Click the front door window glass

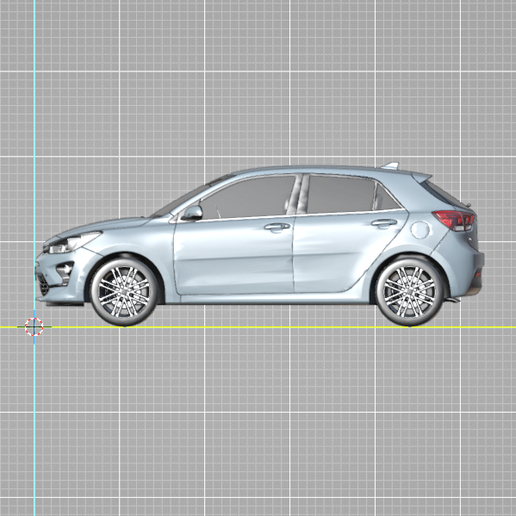(x=248, y=197)
